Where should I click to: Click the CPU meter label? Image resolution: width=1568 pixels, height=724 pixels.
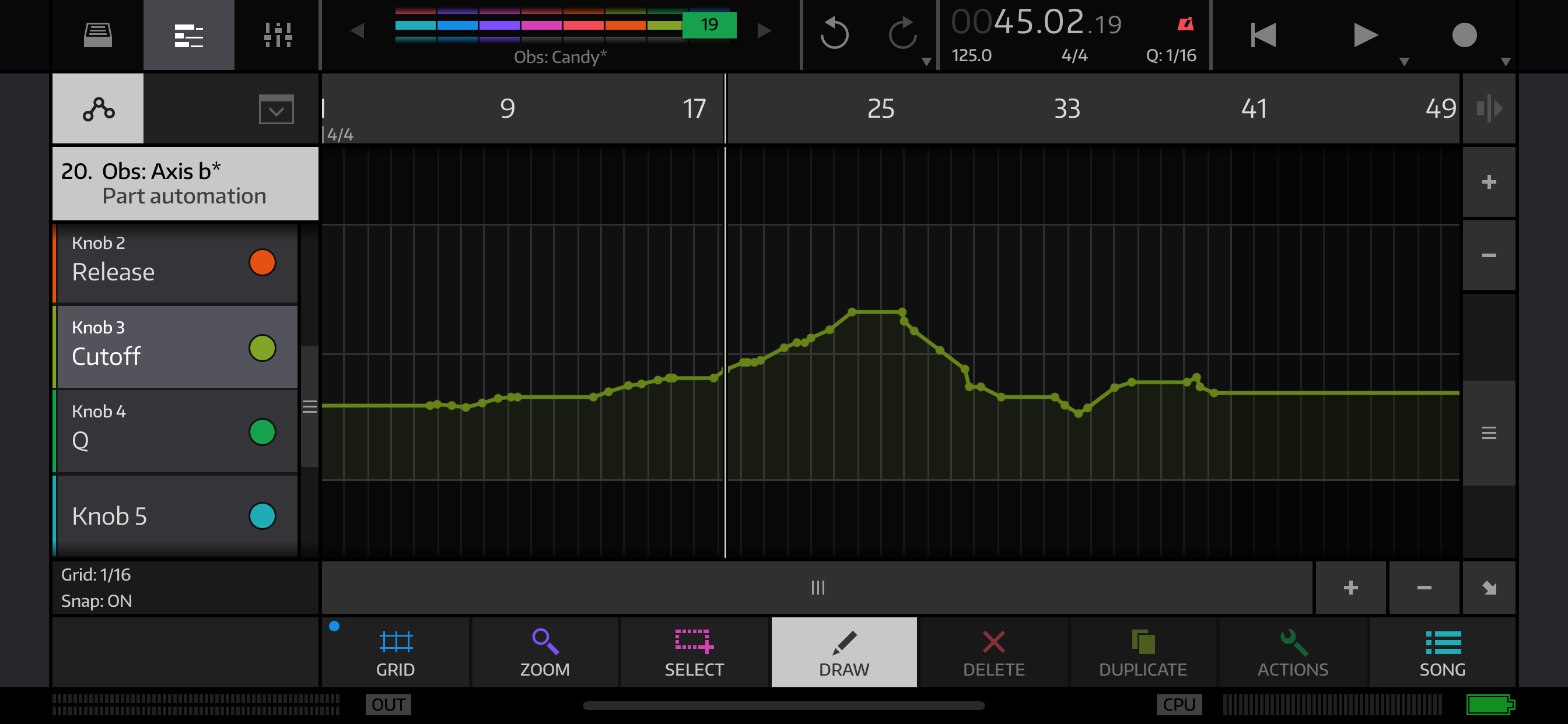1179,705
